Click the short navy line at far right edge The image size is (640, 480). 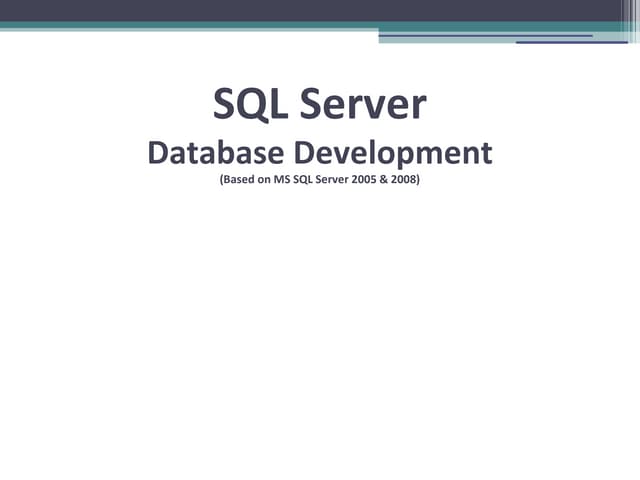(570, 42)
